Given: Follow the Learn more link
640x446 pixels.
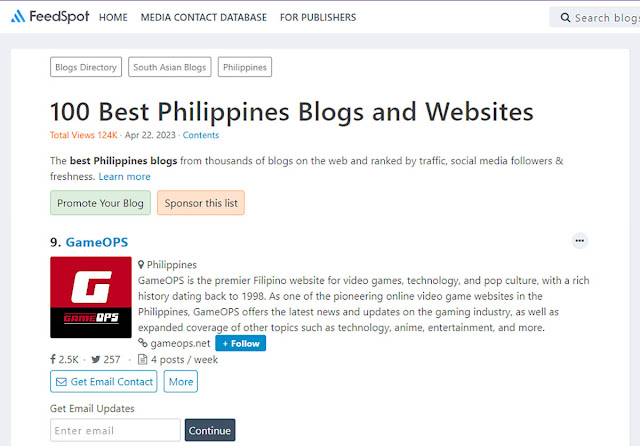Looking at the screenshot, I should 124,177.
